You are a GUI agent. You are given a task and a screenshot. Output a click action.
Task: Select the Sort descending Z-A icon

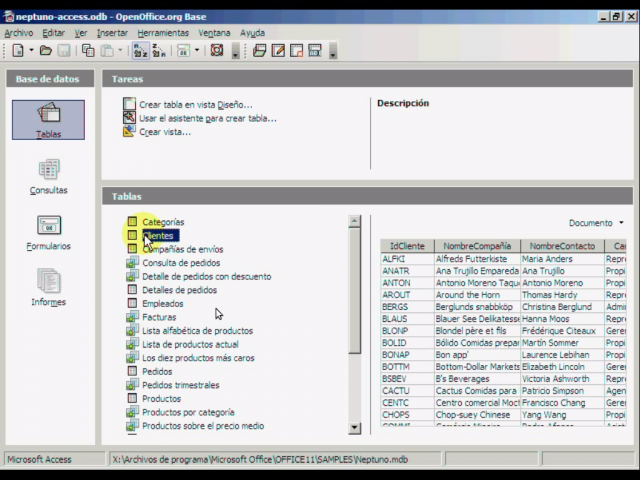point(159,51)
